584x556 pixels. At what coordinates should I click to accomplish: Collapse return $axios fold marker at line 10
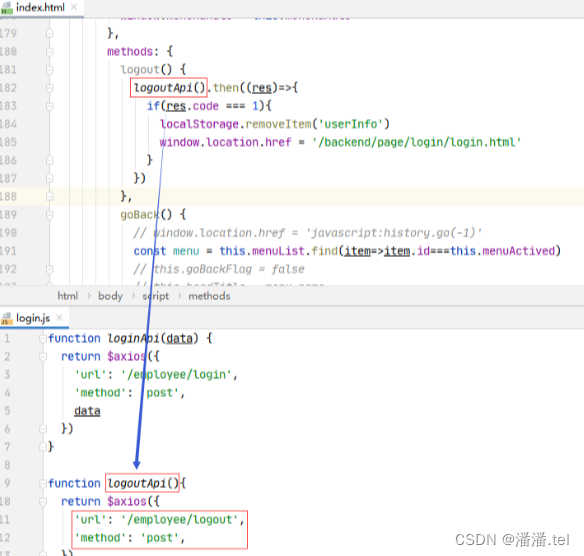[x=43, y=502]
